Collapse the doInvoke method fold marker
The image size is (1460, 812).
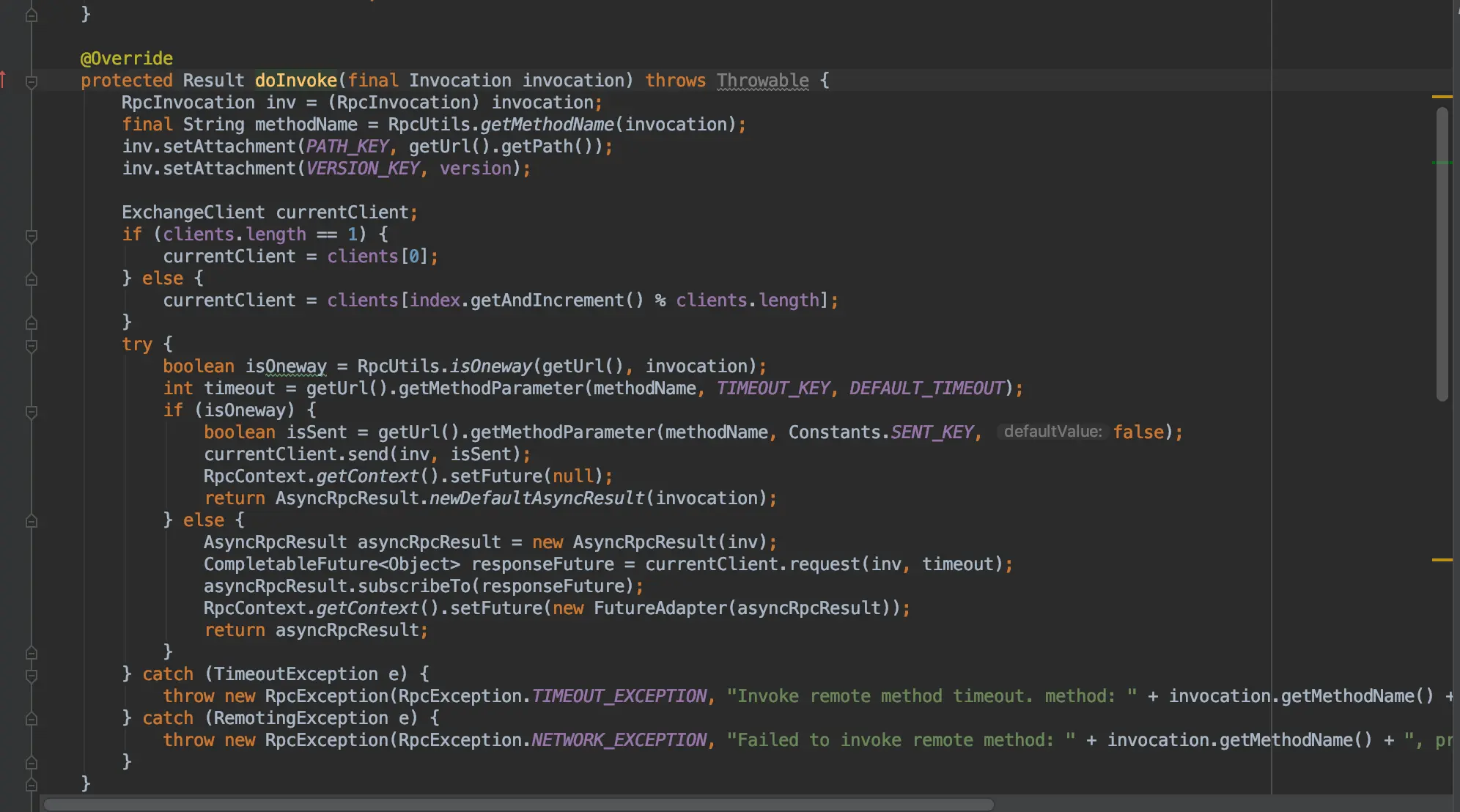(32, 82)
